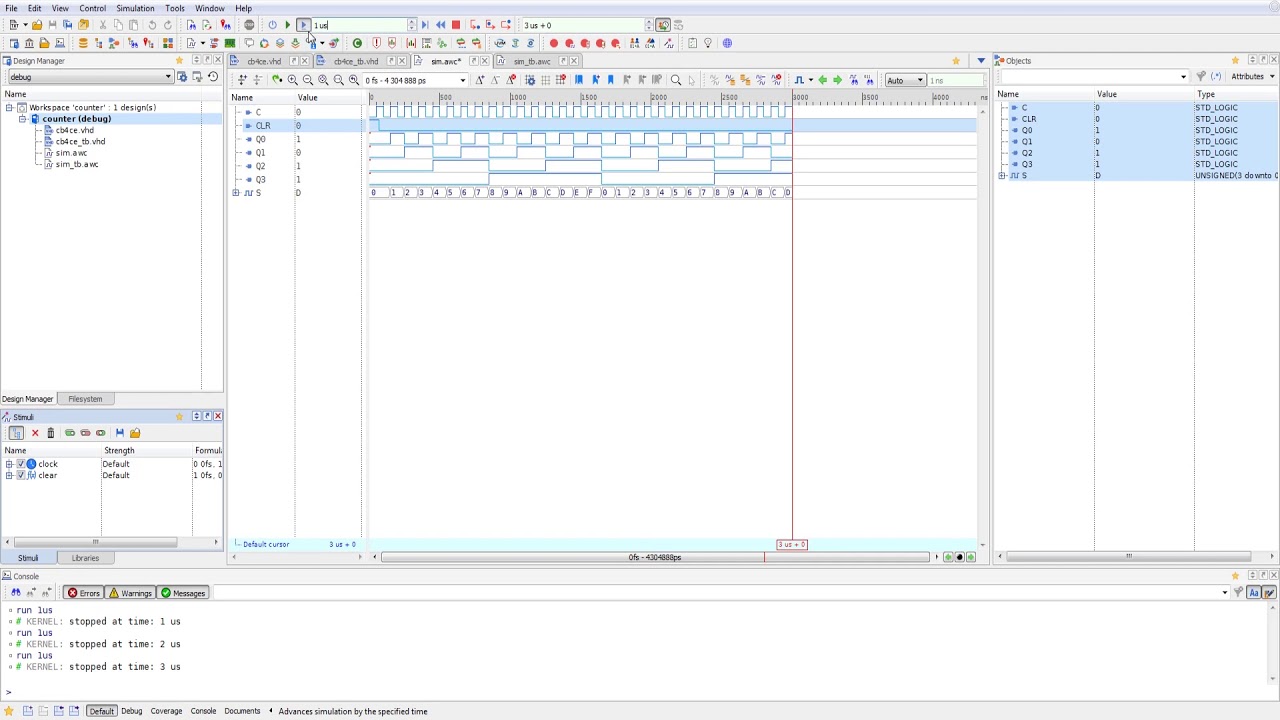
Task: Click the Restart simulation rewind icon
Action: [440, 25]
